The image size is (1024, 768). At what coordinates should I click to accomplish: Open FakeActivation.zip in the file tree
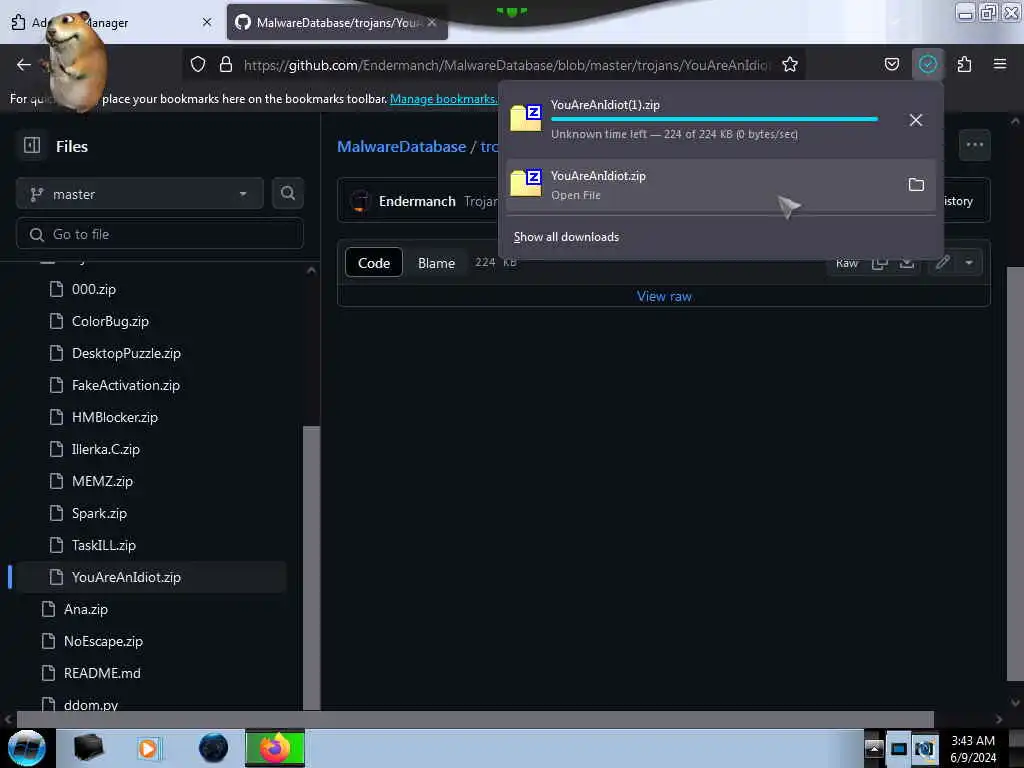coord(125,385)
